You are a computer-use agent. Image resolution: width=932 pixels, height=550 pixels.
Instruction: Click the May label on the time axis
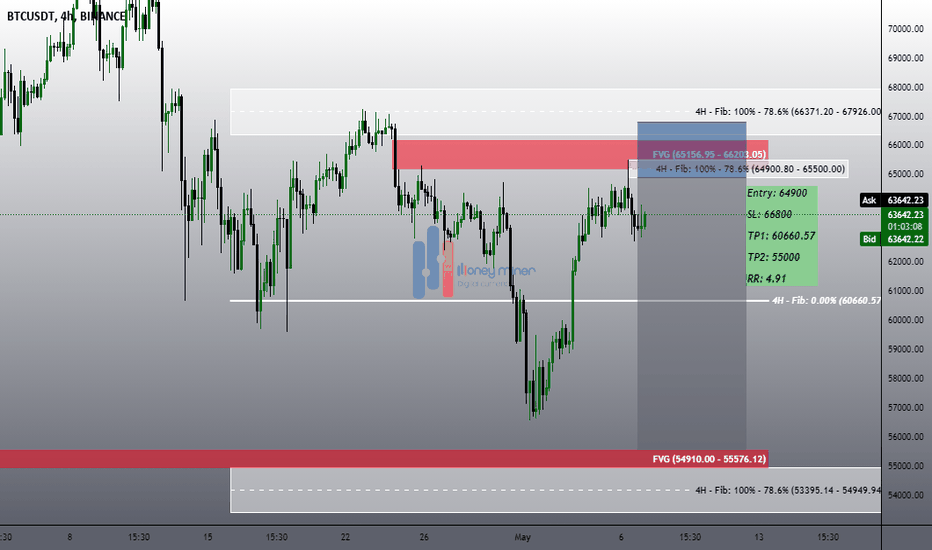pyautogui.click(x=522, y=537)
